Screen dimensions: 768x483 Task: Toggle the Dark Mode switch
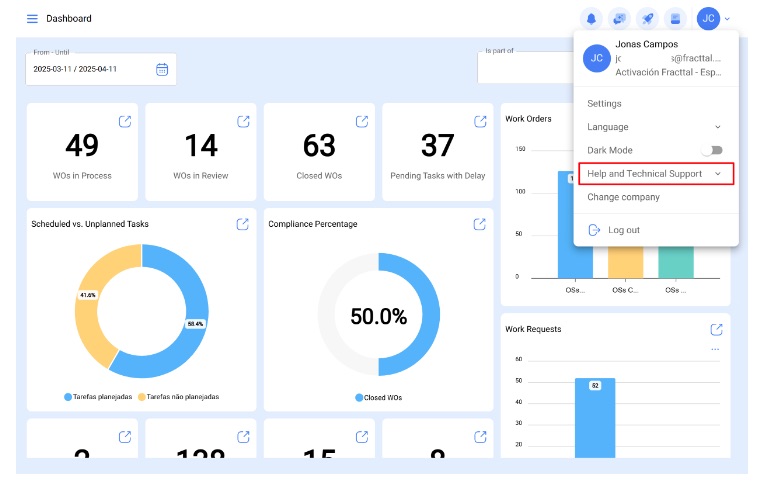click(711, 150)
